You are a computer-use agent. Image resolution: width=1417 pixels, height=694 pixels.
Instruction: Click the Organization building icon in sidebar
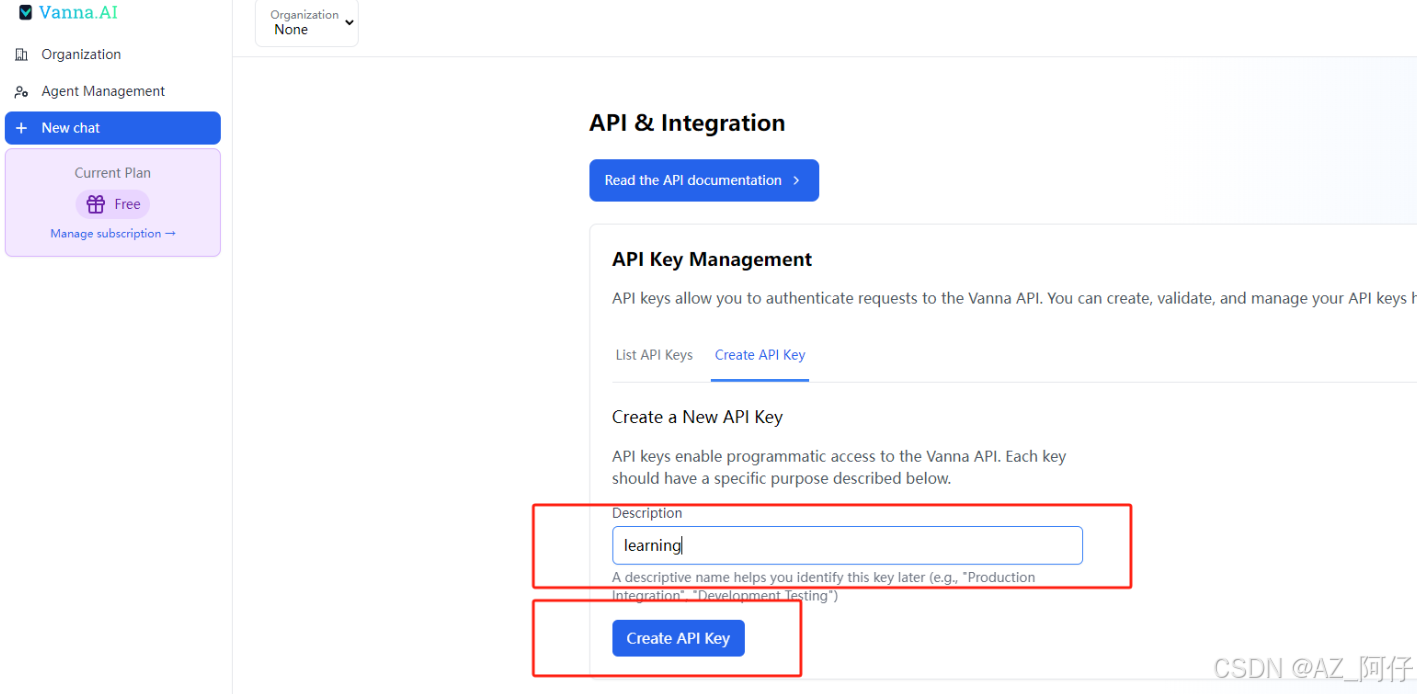21,55
